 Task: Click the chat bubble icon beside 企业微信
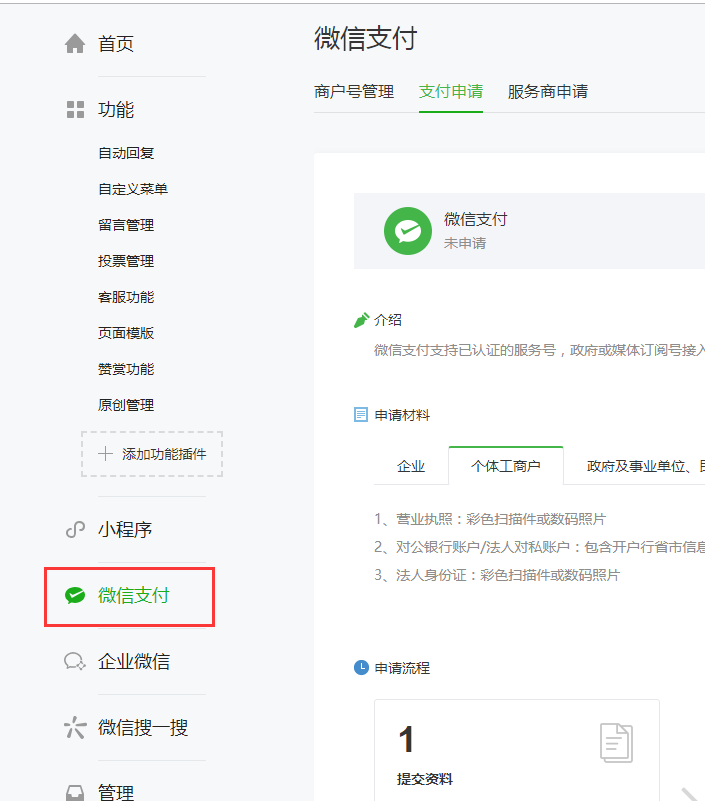[x=75, y=662]
